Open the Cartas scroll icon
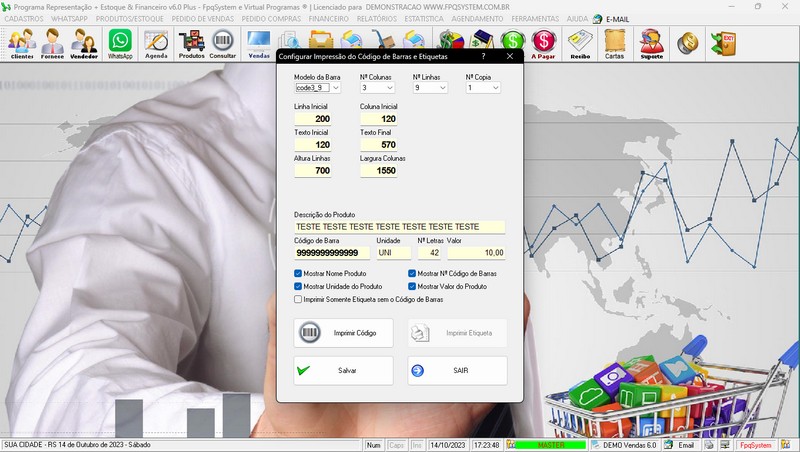Screen dimensions: 800x452 pos(614,44)
